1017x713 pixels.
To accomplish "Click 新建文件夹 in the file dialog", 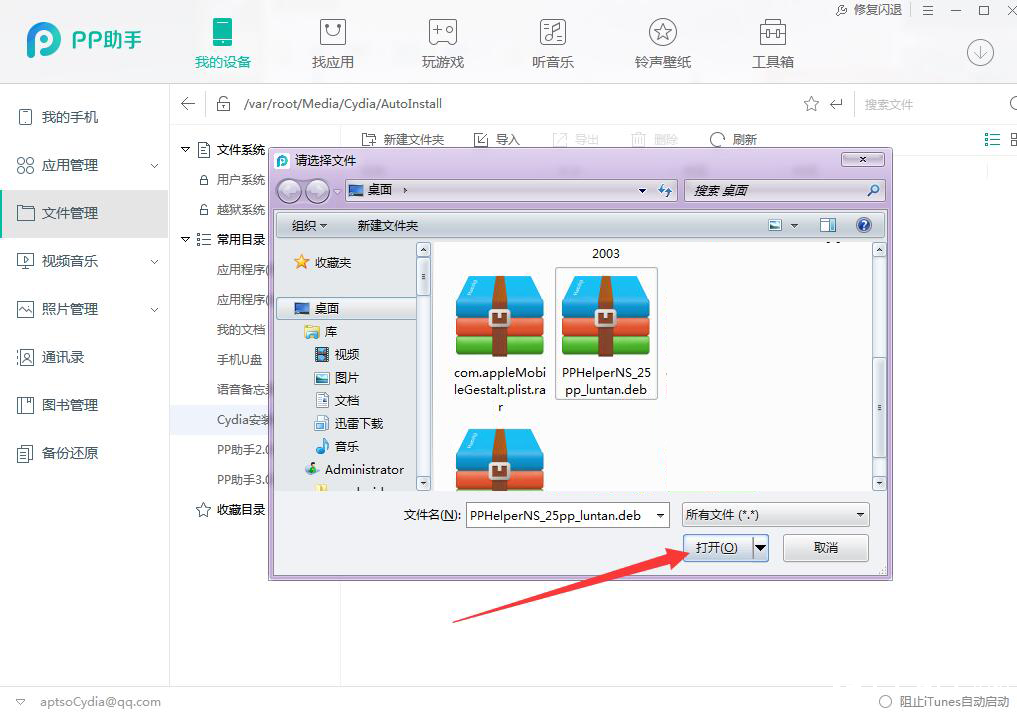I will click(x=388, y=226).
